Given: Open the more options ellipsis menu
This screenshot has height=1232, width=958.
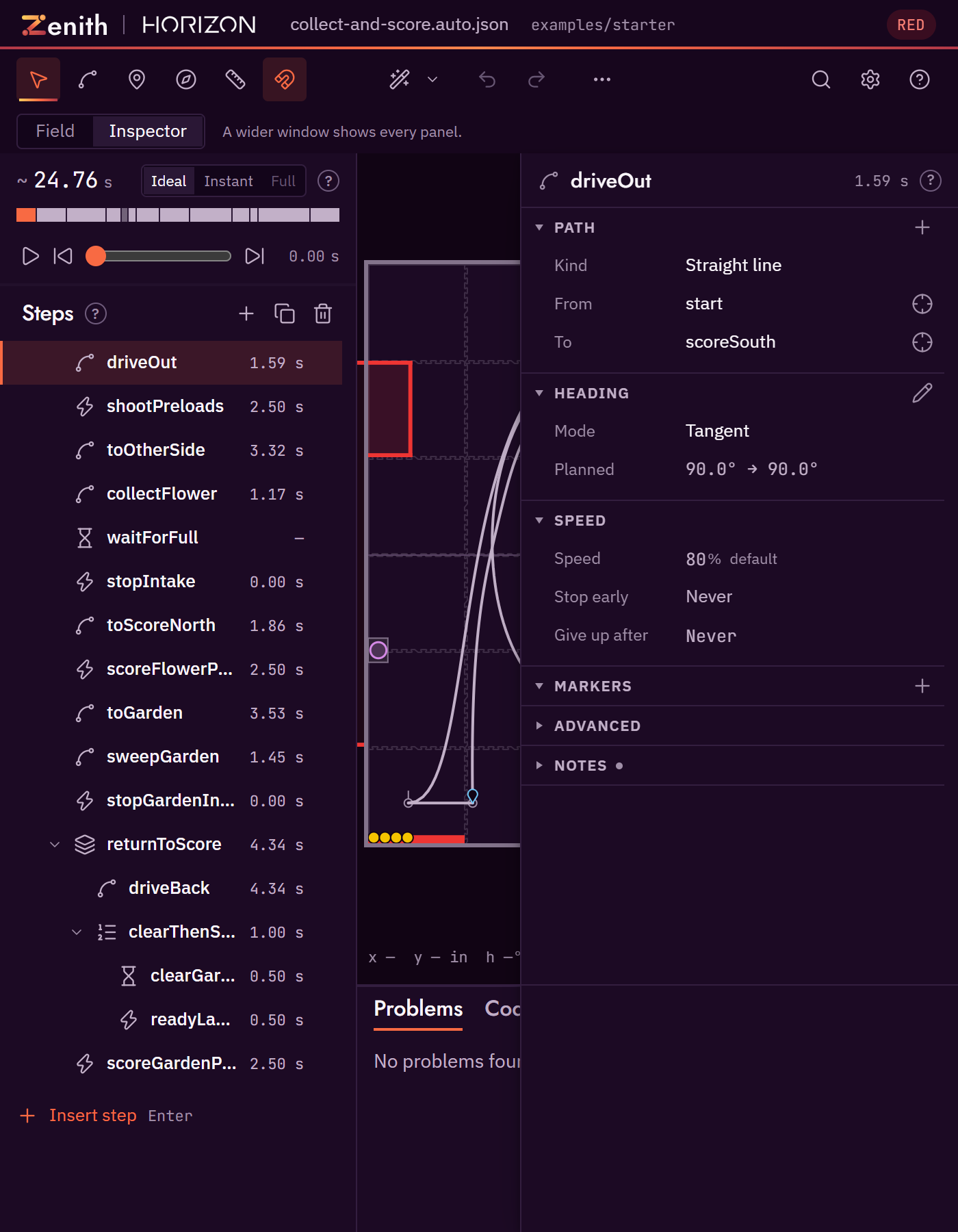Looking at the screenshot, I should 602,79.
